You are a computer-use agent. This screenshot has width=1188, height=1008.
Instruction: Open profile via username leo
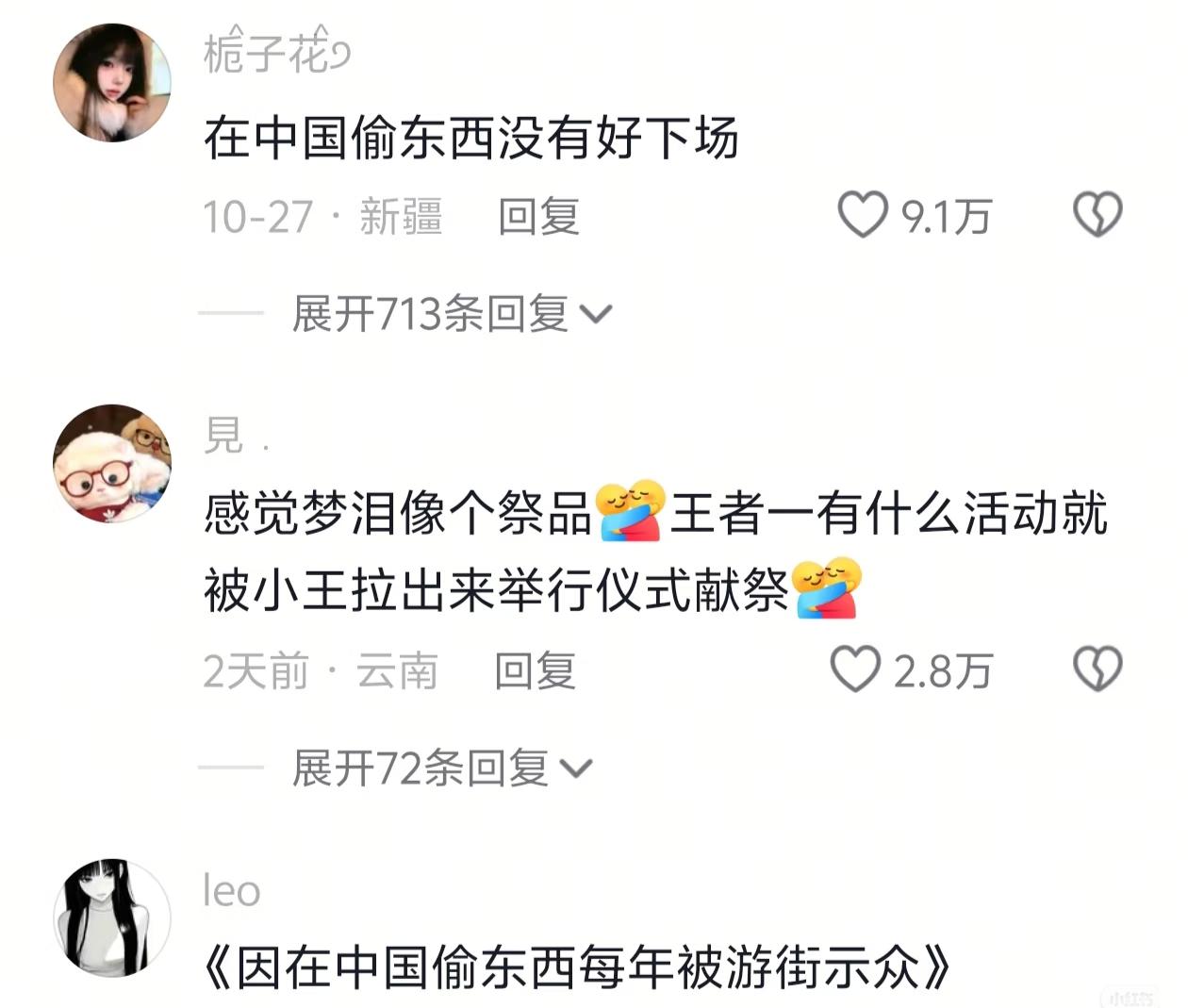tap(232, 890)
